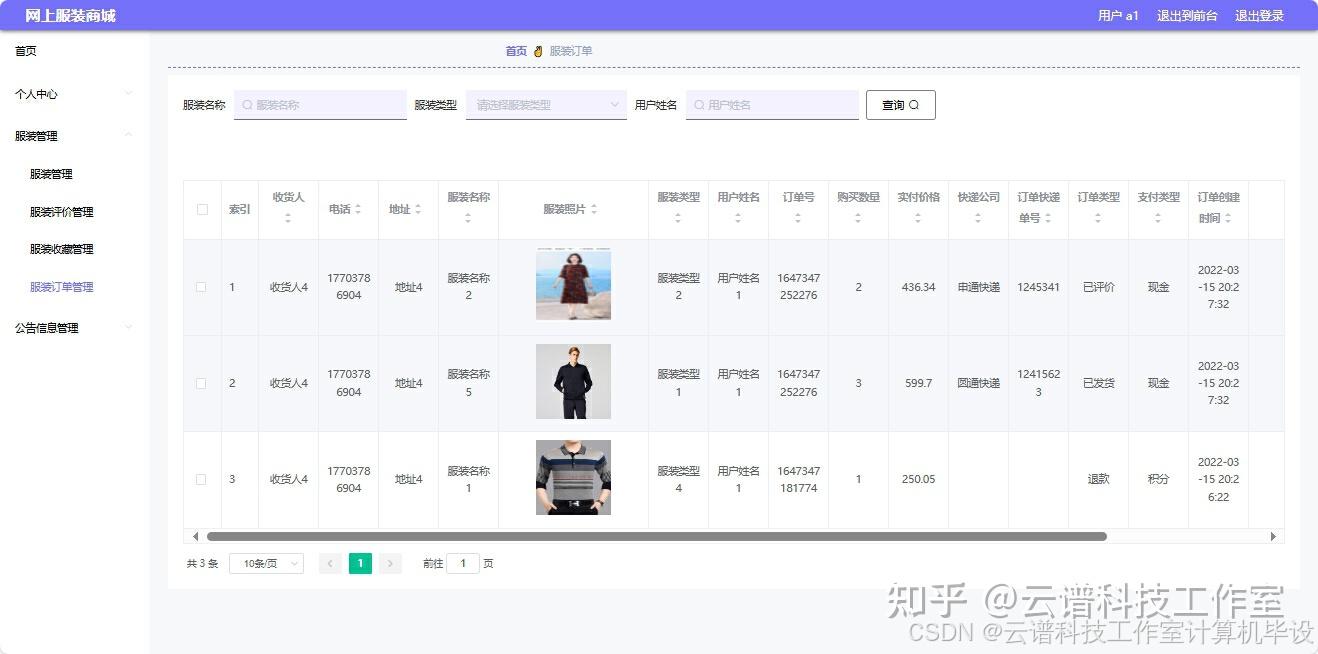The height and width of the screenshot is (654, 1318).
Task: Click the 已发货 order type cell
Action: [1098, 383]
